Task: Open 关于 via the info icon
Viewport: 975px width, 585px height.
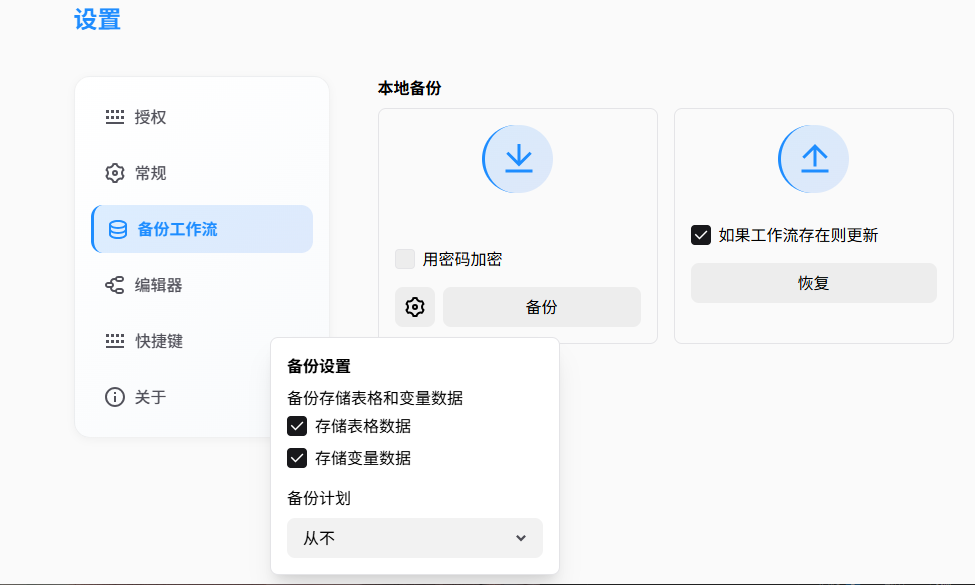Action: [116, 397]
